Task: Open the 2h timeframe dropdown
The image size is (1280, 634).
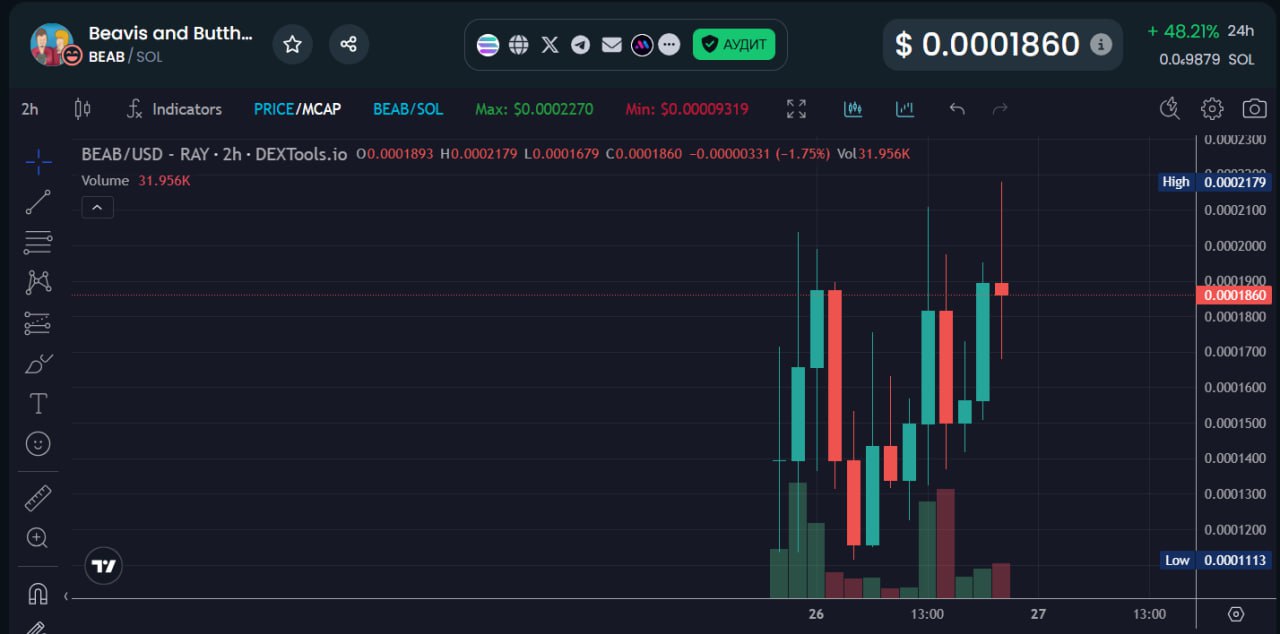Action: (x=30, y=109)
